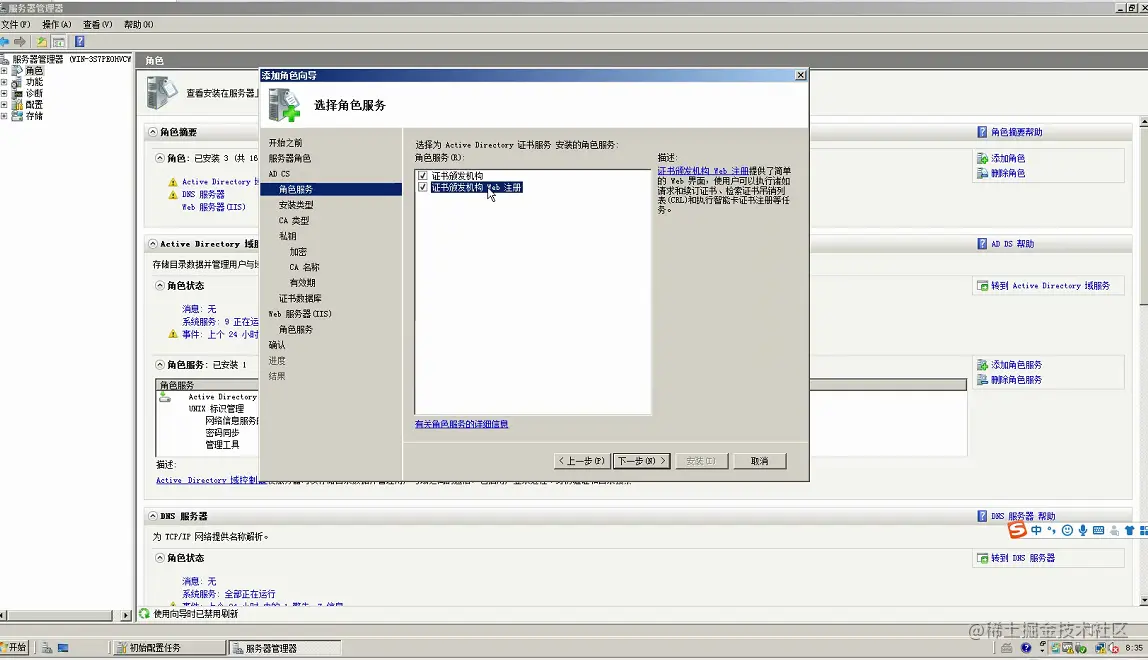This screenshot has width=1148, height=660.
Task: Click the Up one level folder icon
Action: pos(42,42)
